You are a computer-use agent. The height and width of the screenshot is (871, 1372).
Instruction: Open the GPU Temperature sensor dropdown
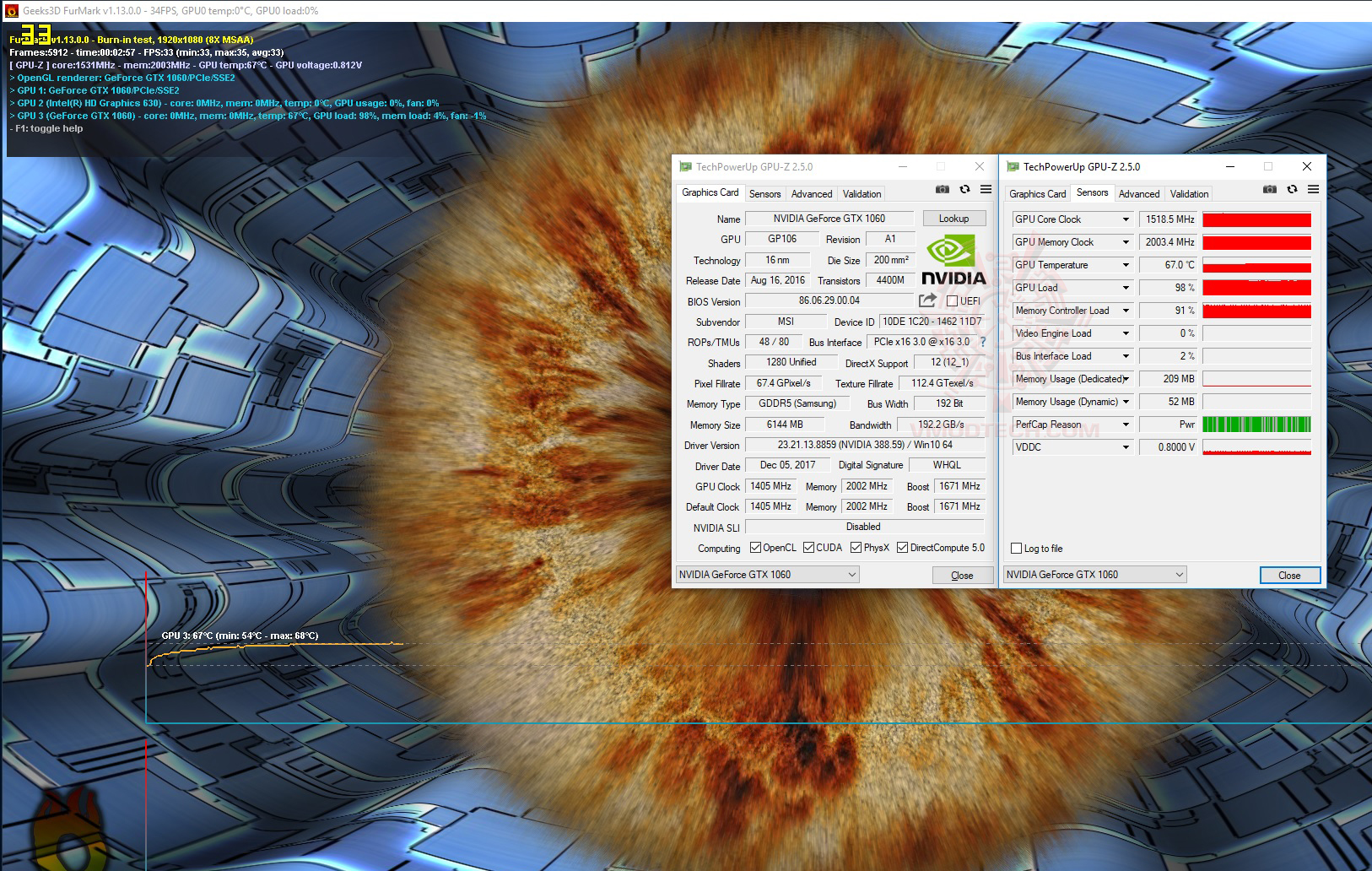coord(1125,265)
